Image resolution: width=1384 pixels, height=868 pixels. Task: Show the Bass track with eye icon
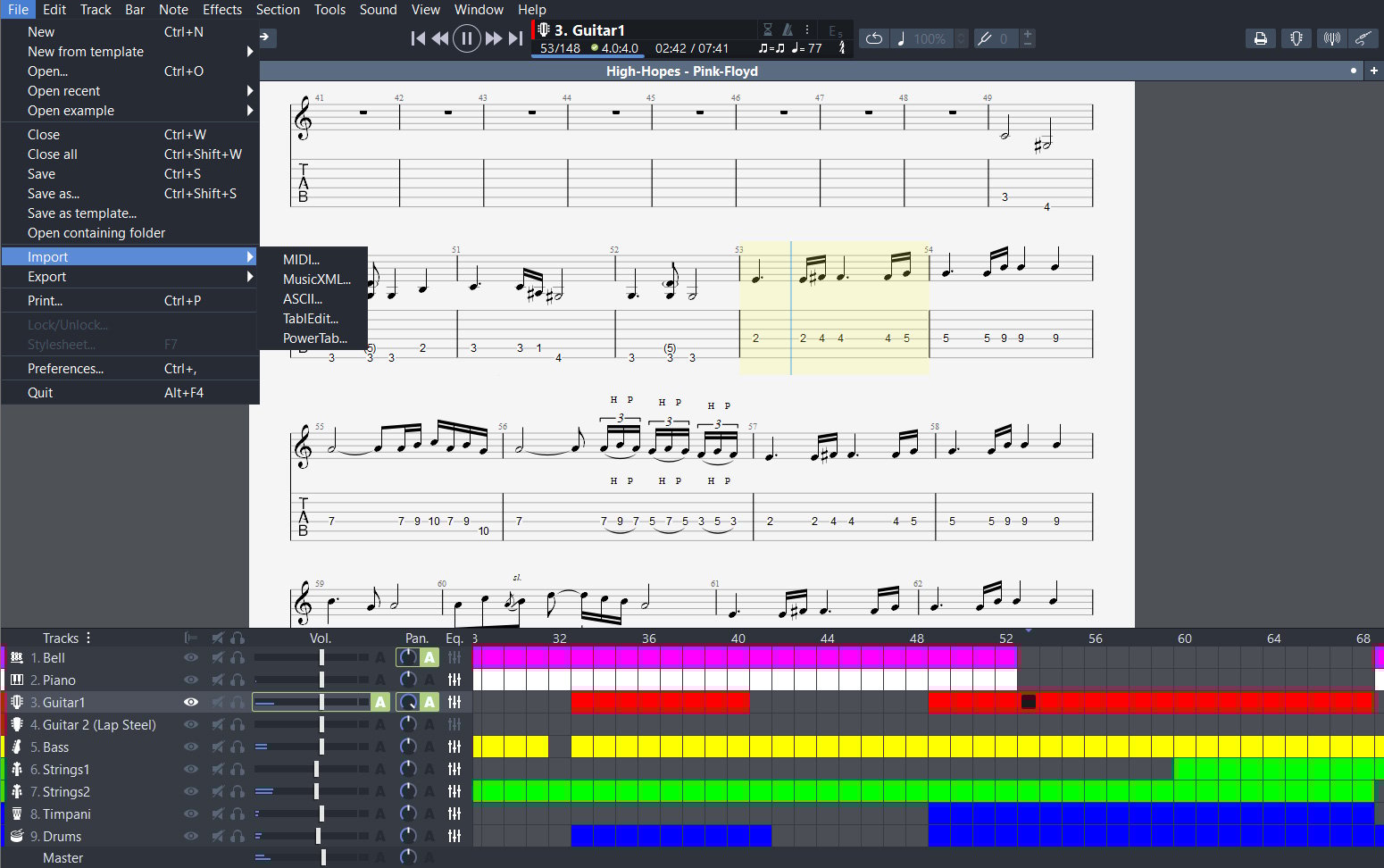(191, 747)
